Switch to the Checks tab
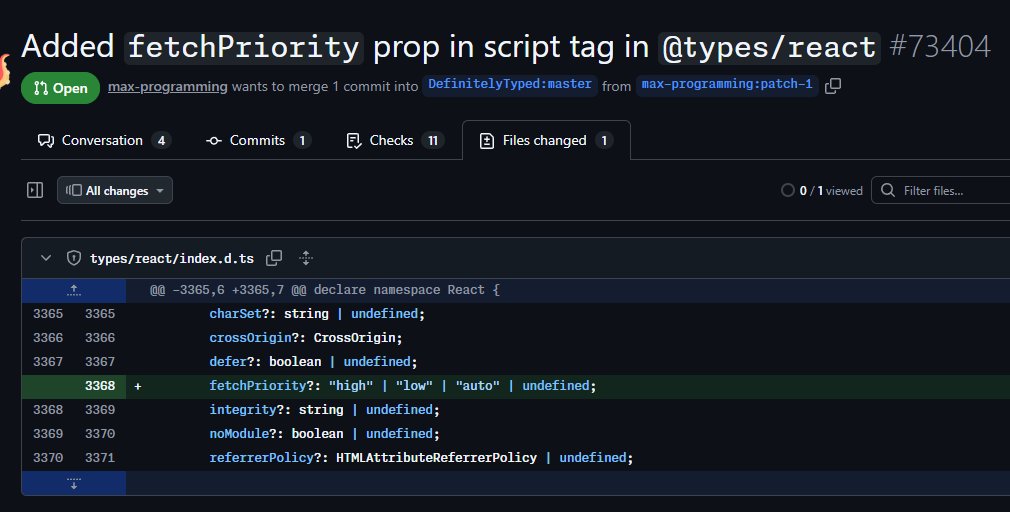 [395, 140]
